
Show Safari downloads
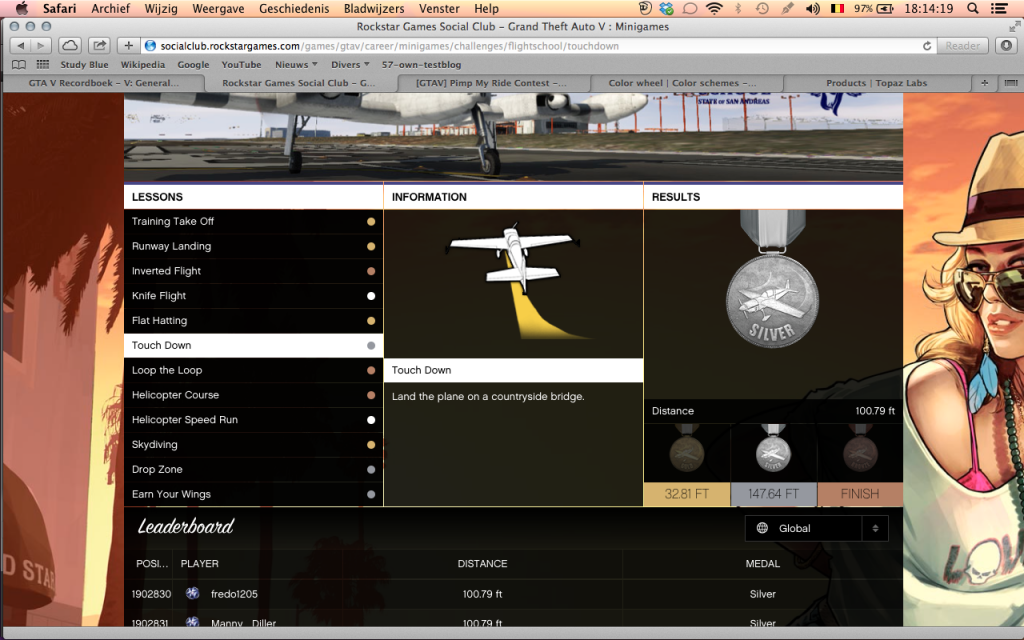1006,46
